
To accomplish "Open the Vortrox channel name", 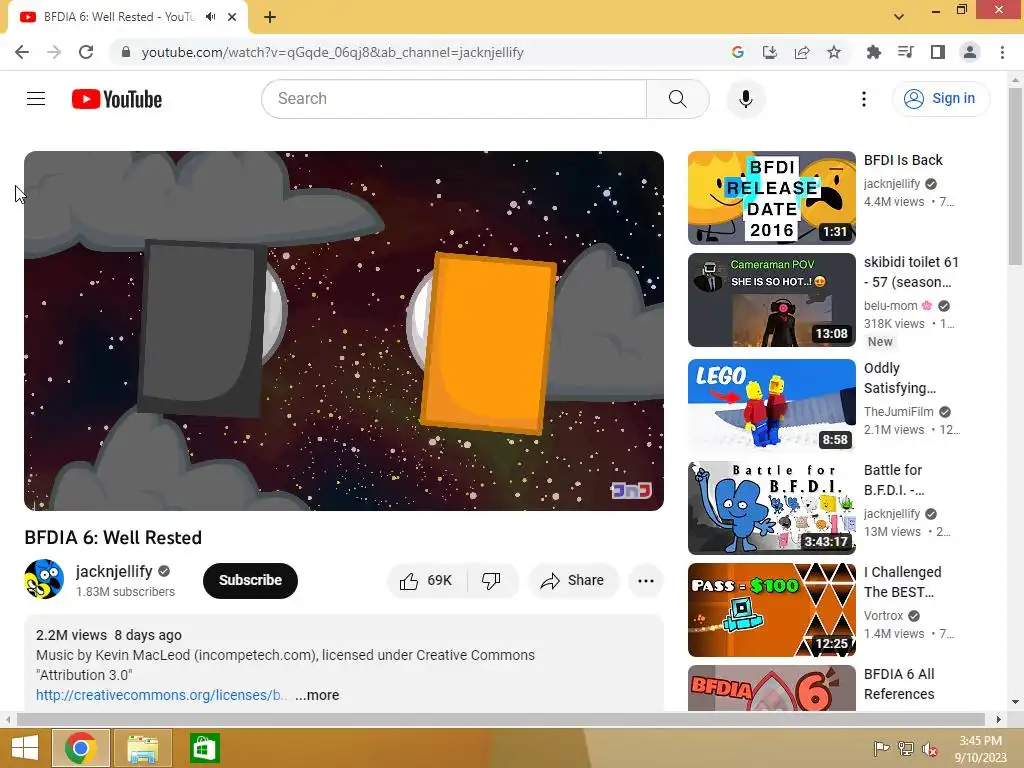I will [x=884, y=616].
